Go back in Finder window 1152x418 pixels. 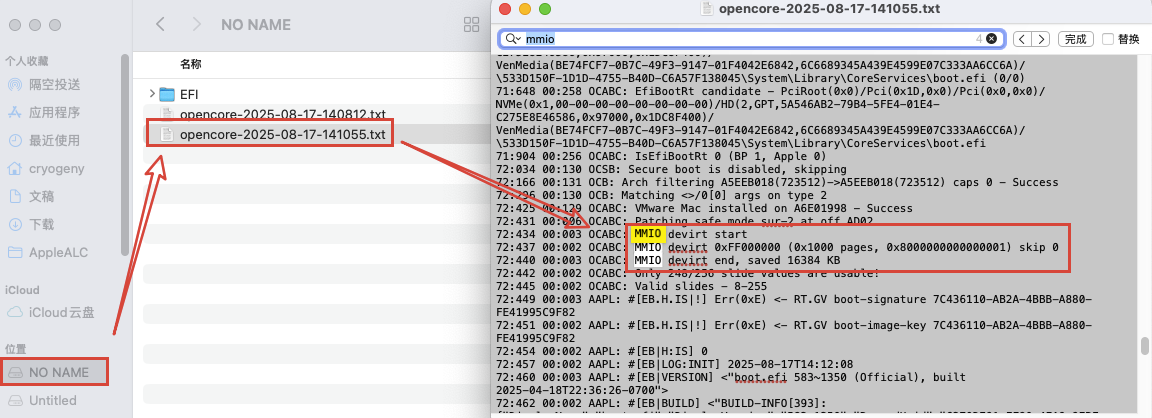(160, 24)
